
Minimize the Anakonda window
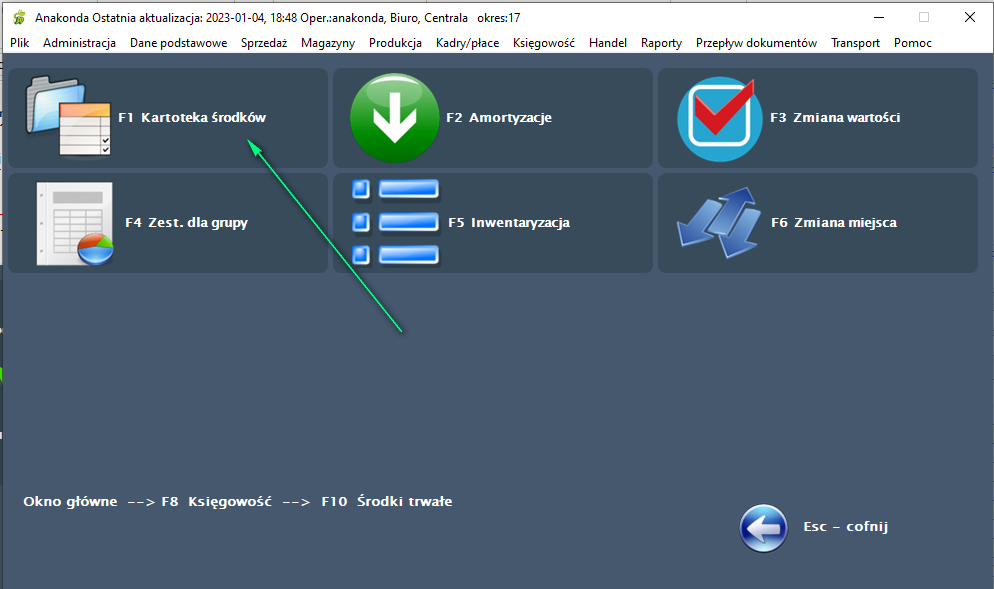coord(879,18)
